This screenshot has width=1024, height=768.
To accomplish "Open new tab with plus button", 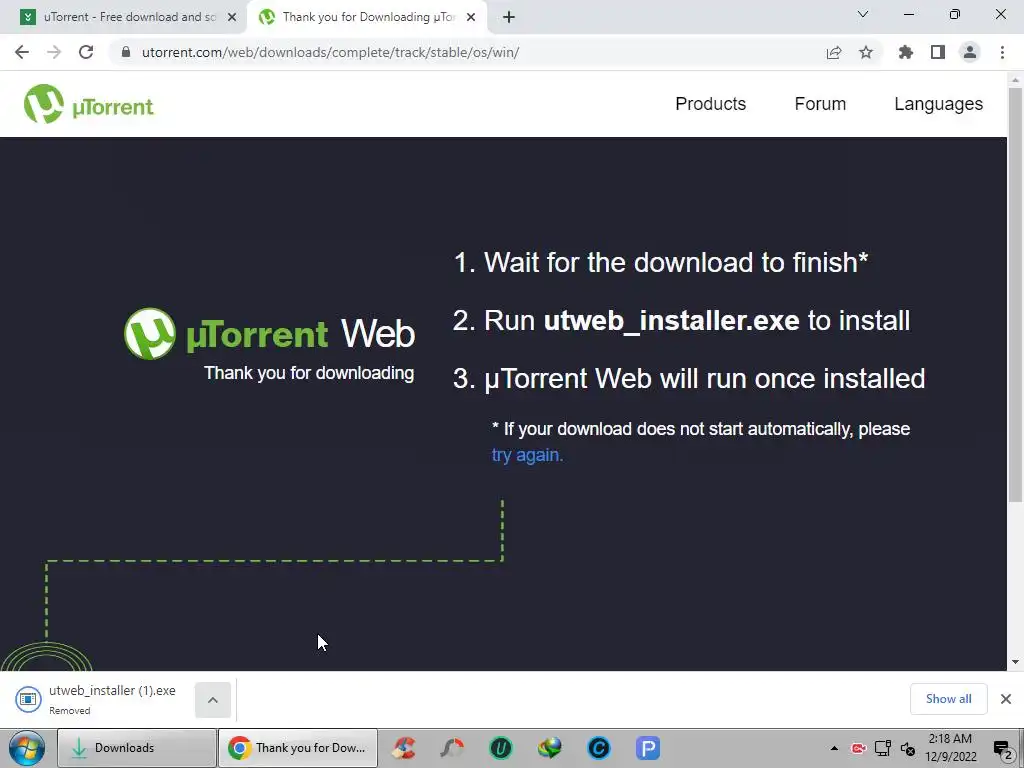I will [x=509, y=17].
